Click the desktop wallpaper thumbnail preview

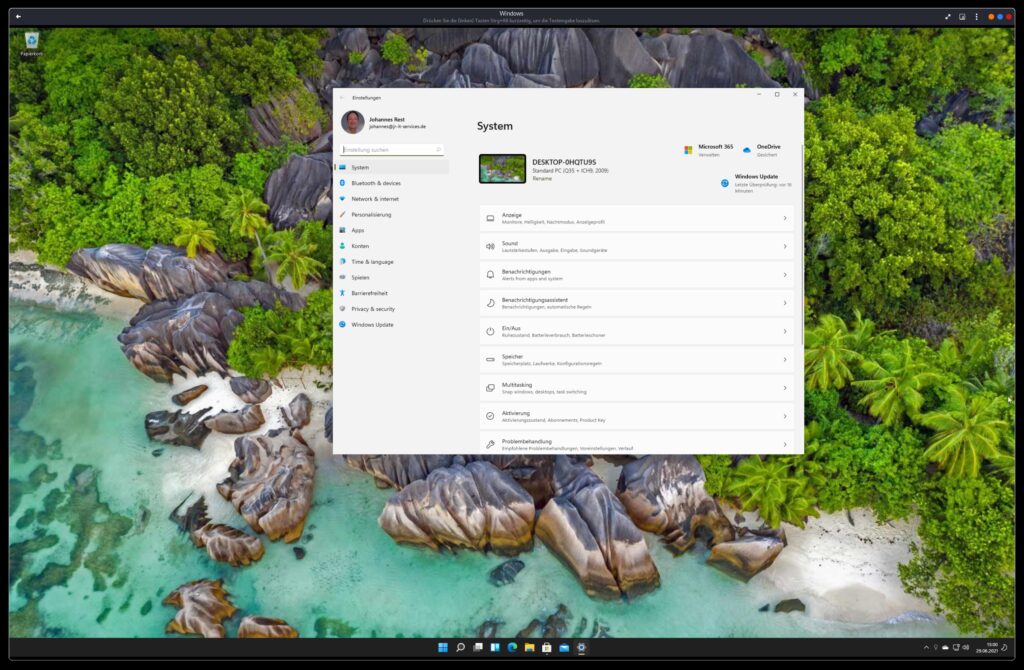(502, 168)
